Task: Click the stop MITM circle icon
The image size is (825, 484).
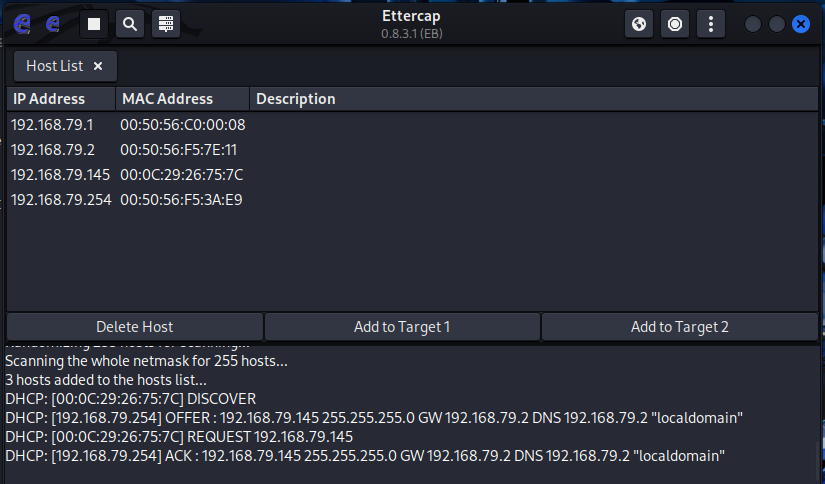Action: (x=675, y=24)
